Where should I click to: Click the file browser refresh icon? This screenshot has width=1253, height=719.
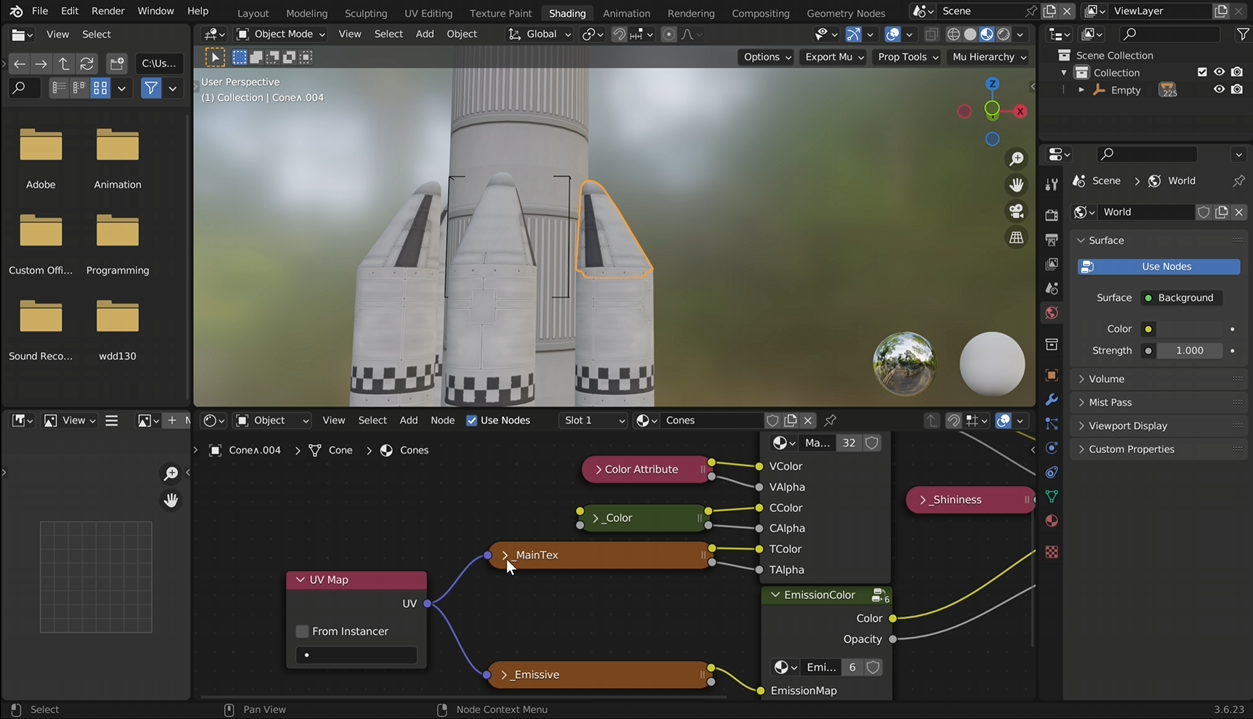[x=87, y=63]
